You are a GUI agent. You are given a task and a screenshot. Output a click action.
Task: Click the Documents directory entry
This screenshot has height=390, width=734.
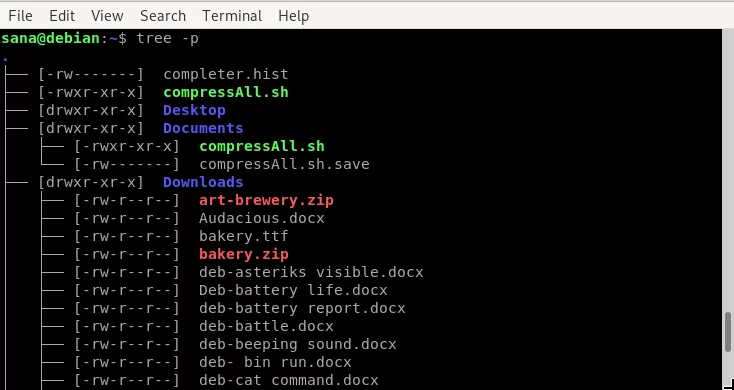pos(203,128)
